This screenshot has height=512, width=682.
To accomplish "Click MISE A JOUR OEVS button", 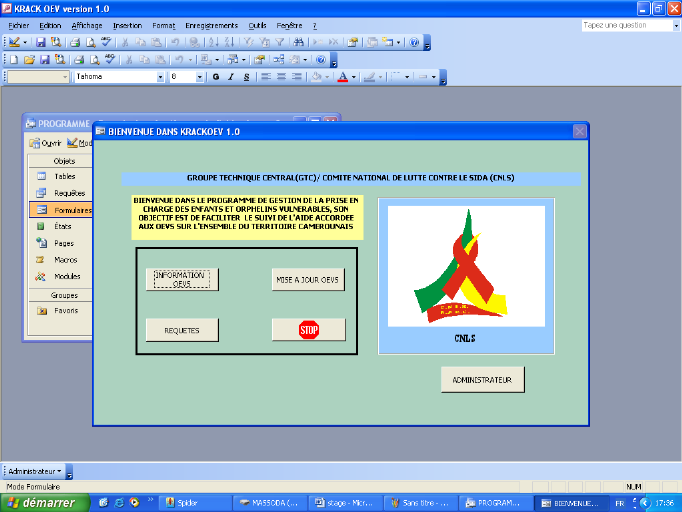I will point(308,280).
